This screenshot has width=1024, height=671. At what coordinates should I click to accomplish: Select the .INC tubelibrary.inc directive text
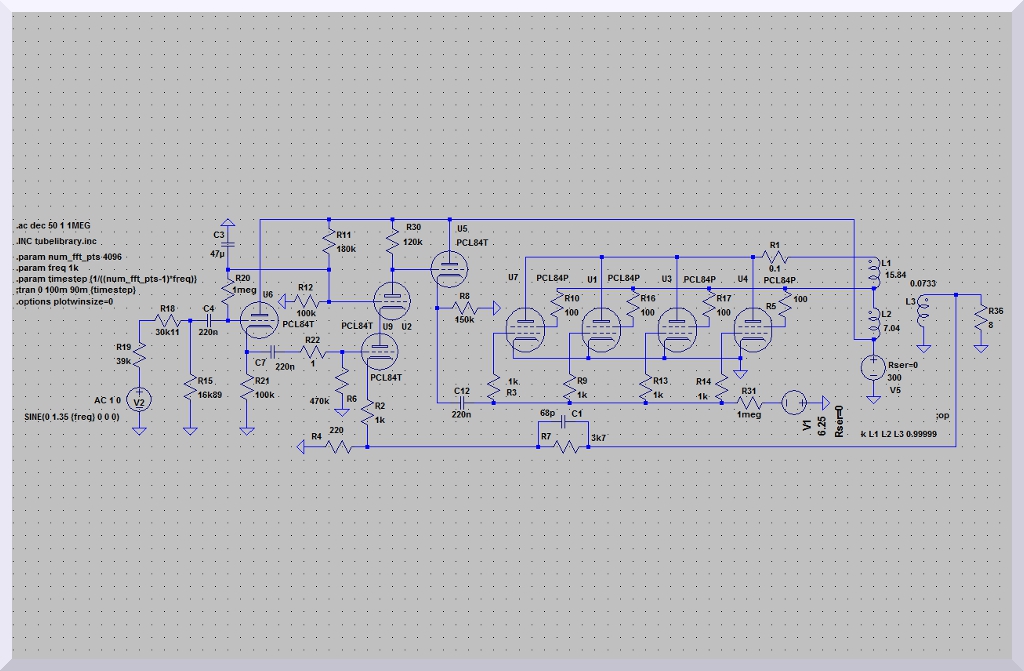point(57,241)
